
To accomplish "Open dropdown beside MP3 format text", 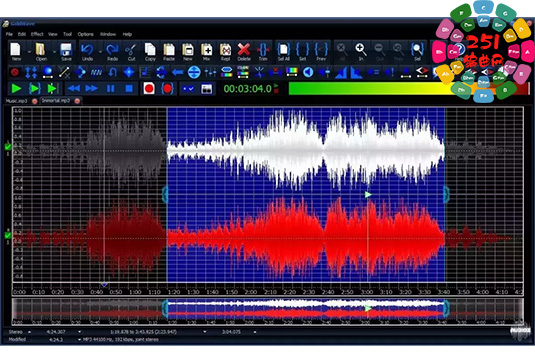I will coord(79,339).
